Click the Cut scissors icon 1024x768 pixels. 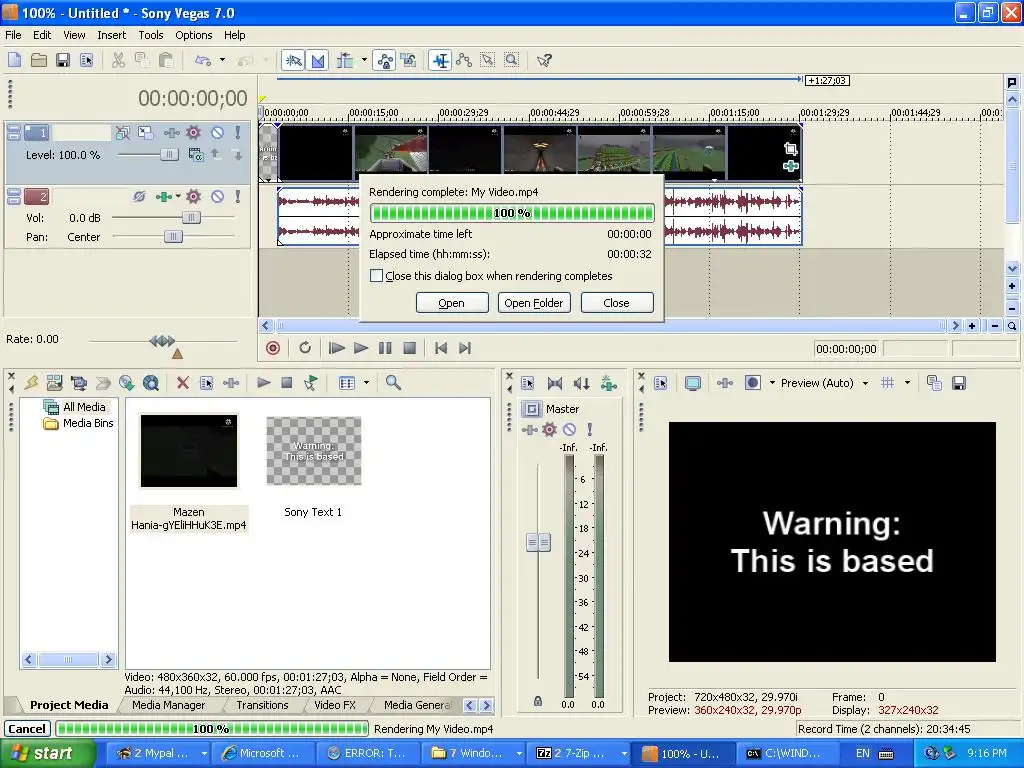tap(118, 61)
